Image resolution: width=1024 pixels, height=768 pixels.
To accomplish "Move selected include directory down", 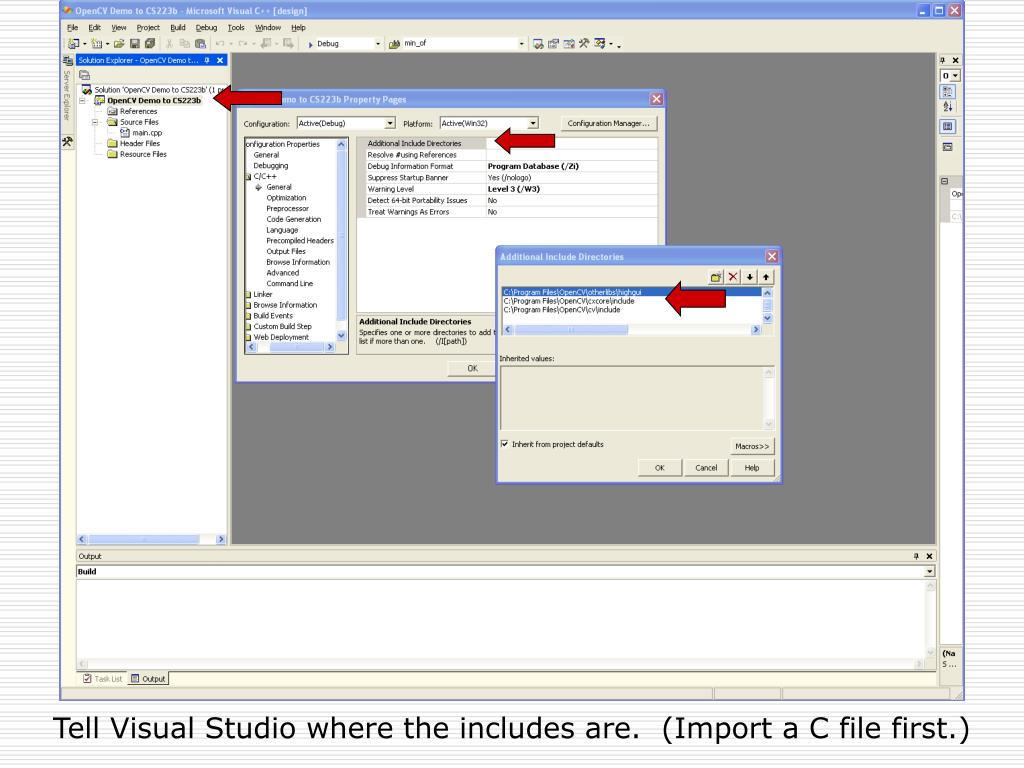I will pos(750,277).
